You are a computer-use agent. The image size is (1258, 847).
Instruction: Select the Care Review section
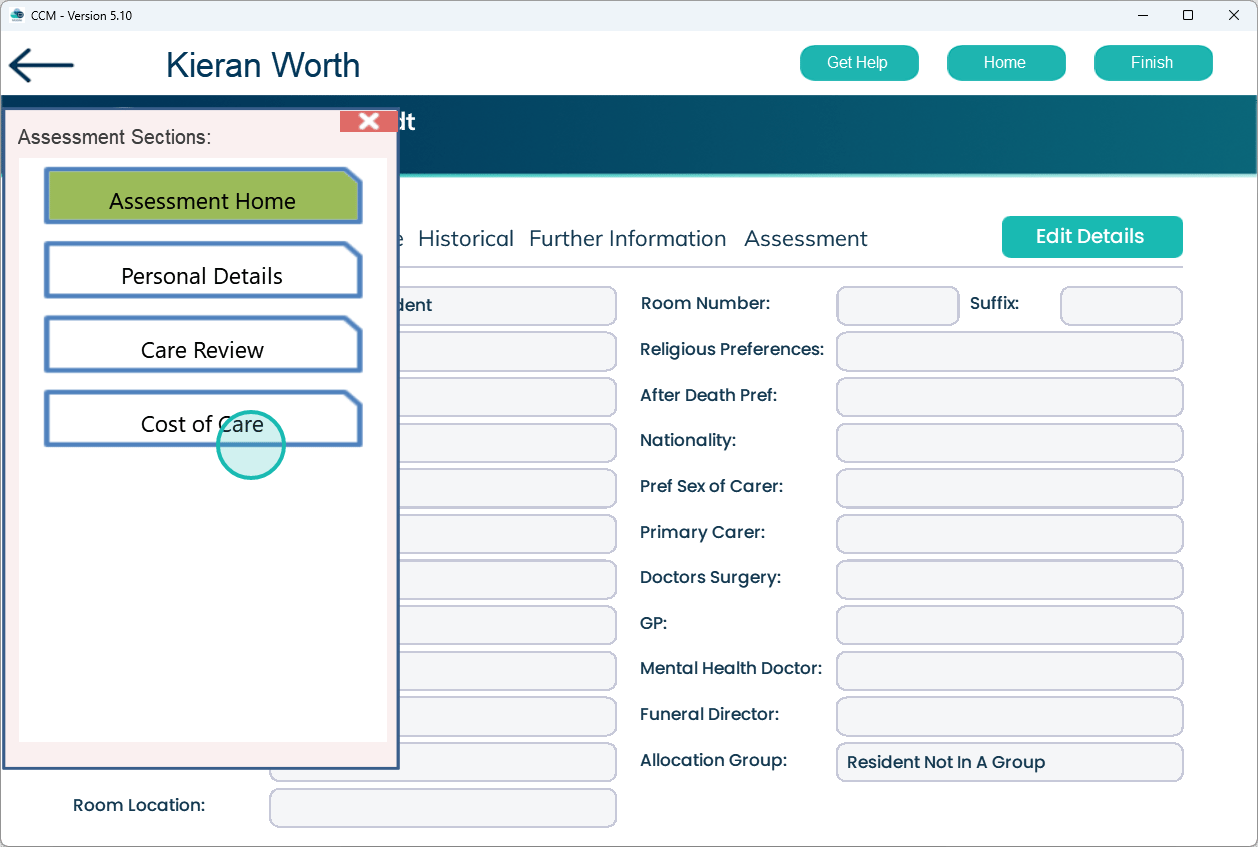203,344
